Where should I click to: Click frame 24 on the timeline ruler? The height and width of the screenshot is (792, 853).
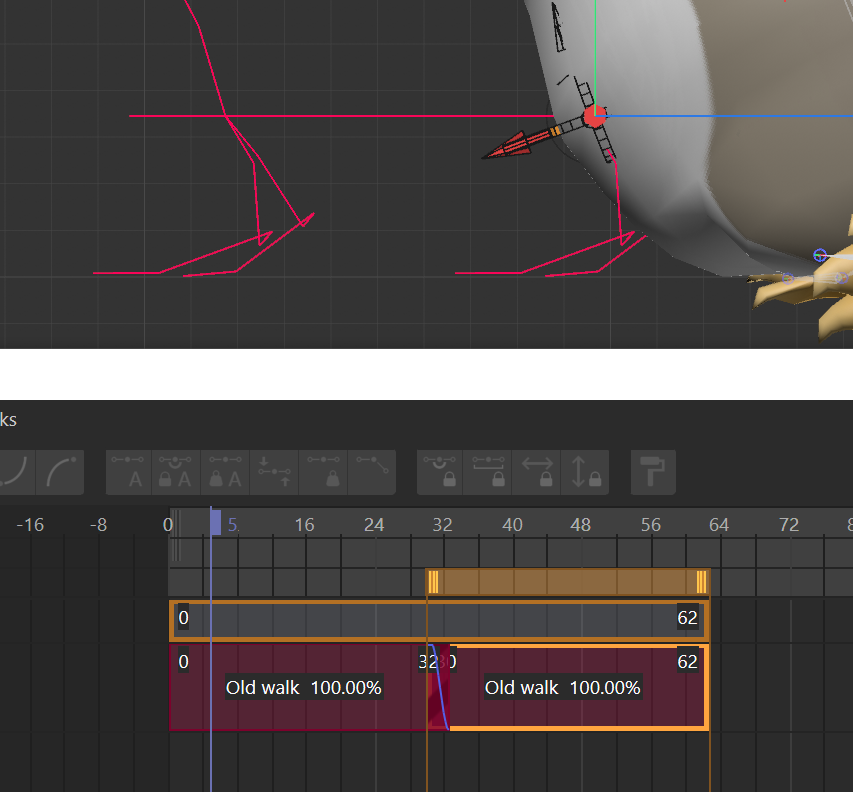point(374,525)
